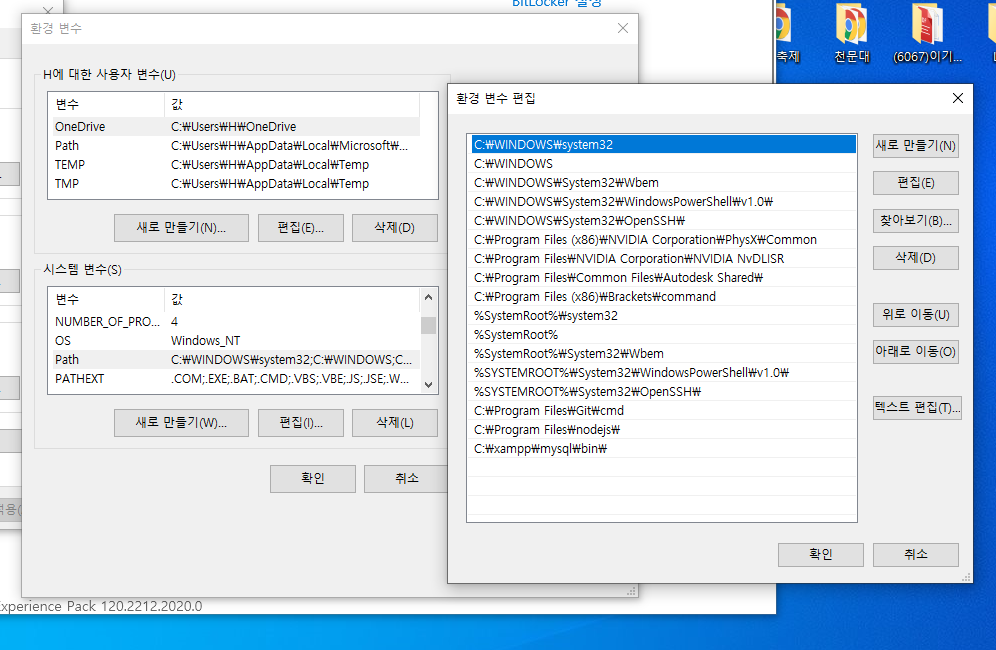Select C:\WINDOWS\System32\OpenSSH entry

coord(663,220)
